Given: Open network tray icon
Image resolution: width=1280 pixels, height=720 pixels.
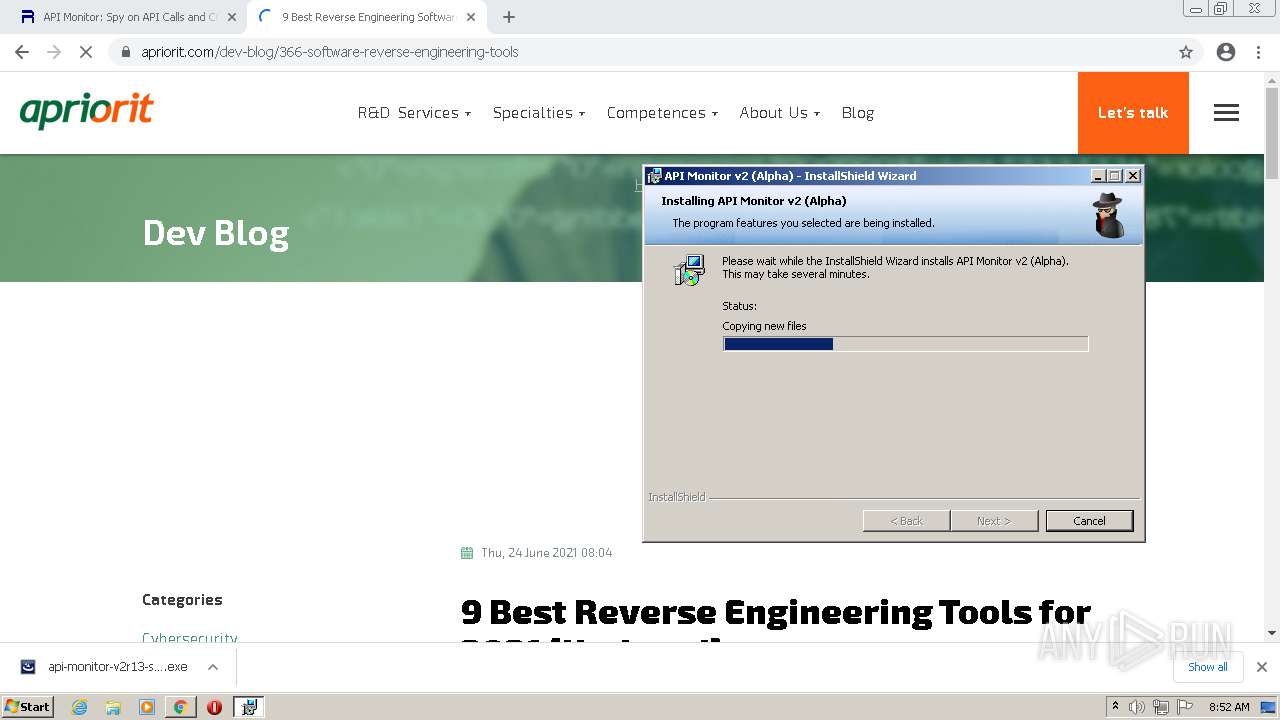Looking at the screenshot, I should 1161,707.
